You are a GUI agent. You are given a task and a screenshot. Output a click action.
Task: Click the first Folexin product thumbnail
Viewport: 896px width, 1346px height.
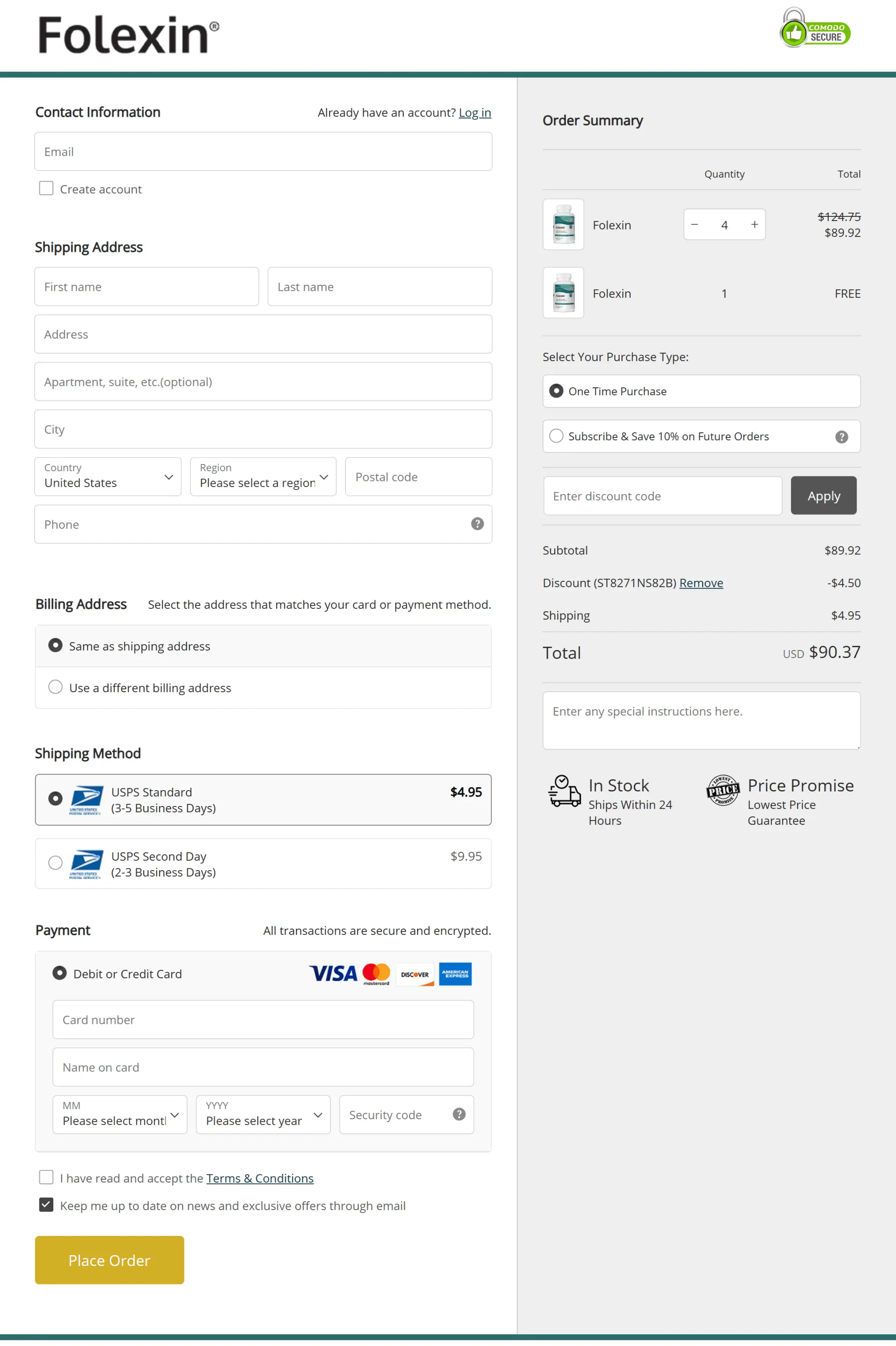[x=563, y=225]
